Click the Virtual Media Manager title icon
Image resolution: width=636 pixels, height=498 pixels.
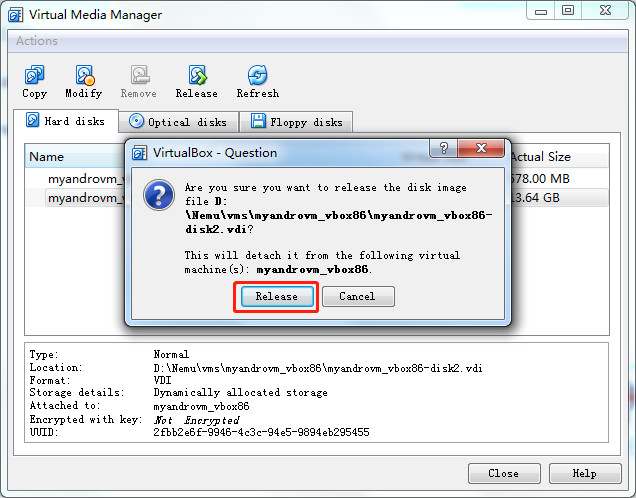click(x=15, y=15)
